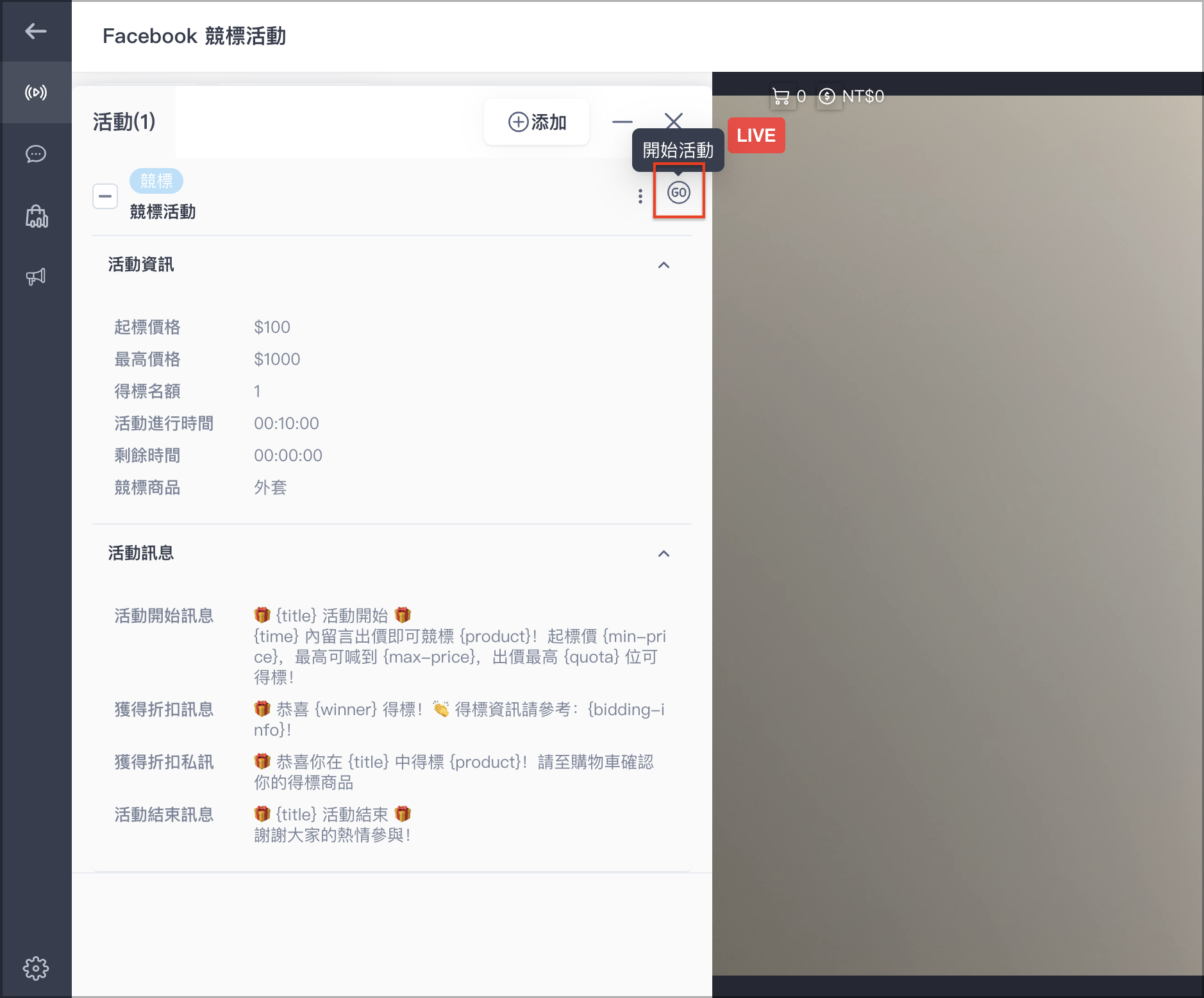The width and height of the screenshot is (1204, 998).
Task: Click the 活動進行時間 value 00:10:00
Action: tap(286, 423)
